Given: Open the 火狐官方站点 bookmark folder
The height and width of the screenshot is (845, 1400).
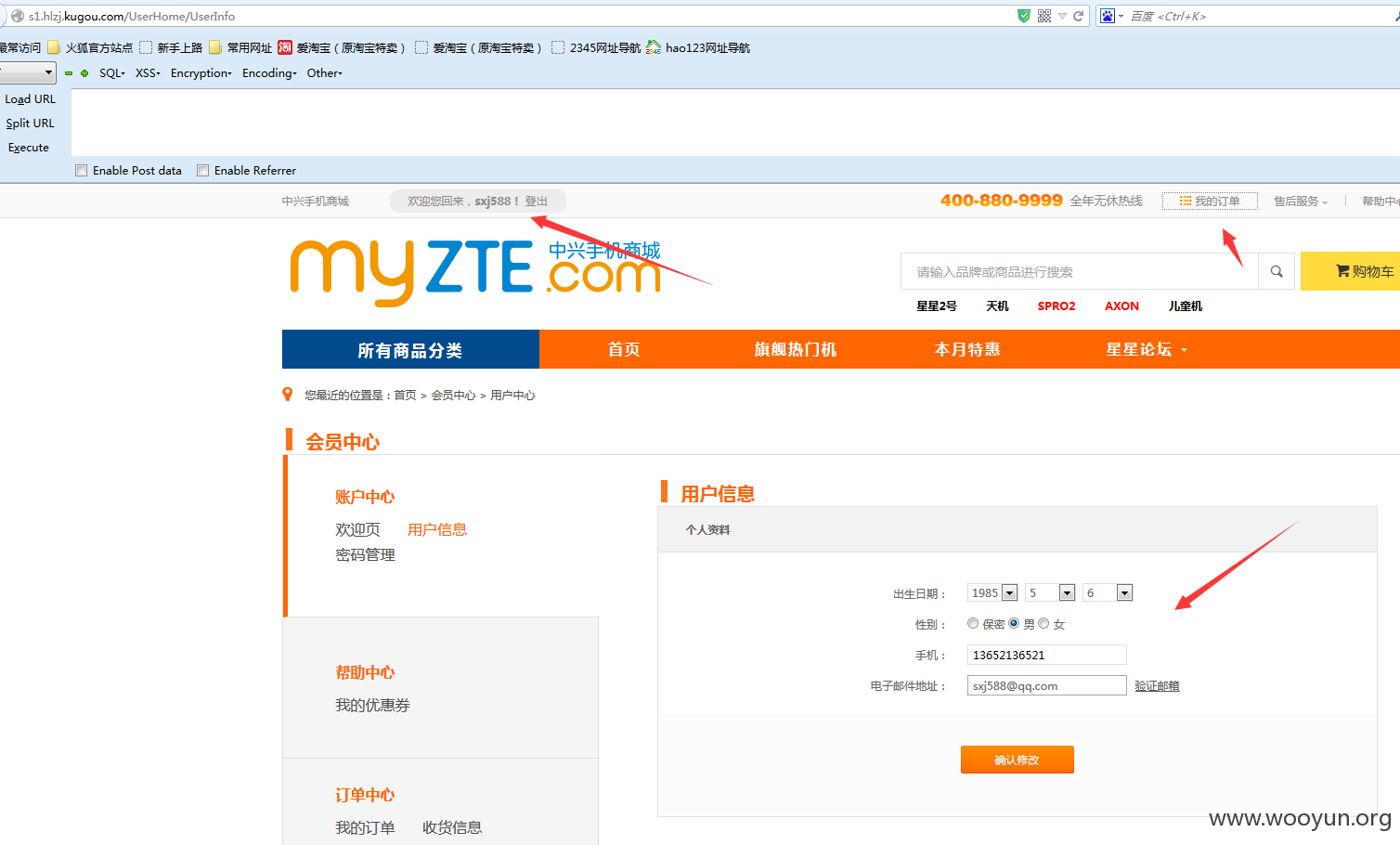Looking at the screenshot, I should [x=90, y=47].
